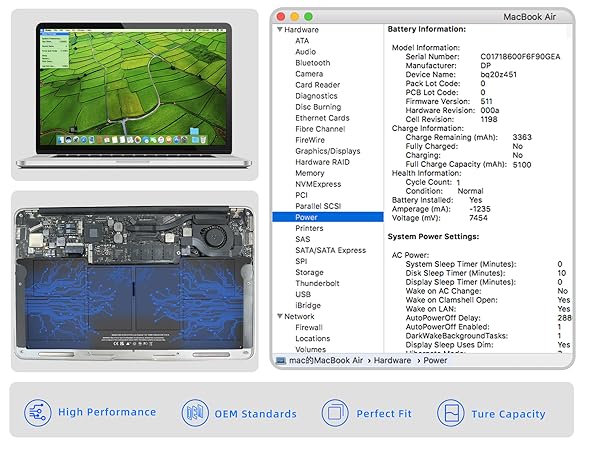Click the Amperage value -1235
Viewport: 600px width, 450px height.
point(480,209)
